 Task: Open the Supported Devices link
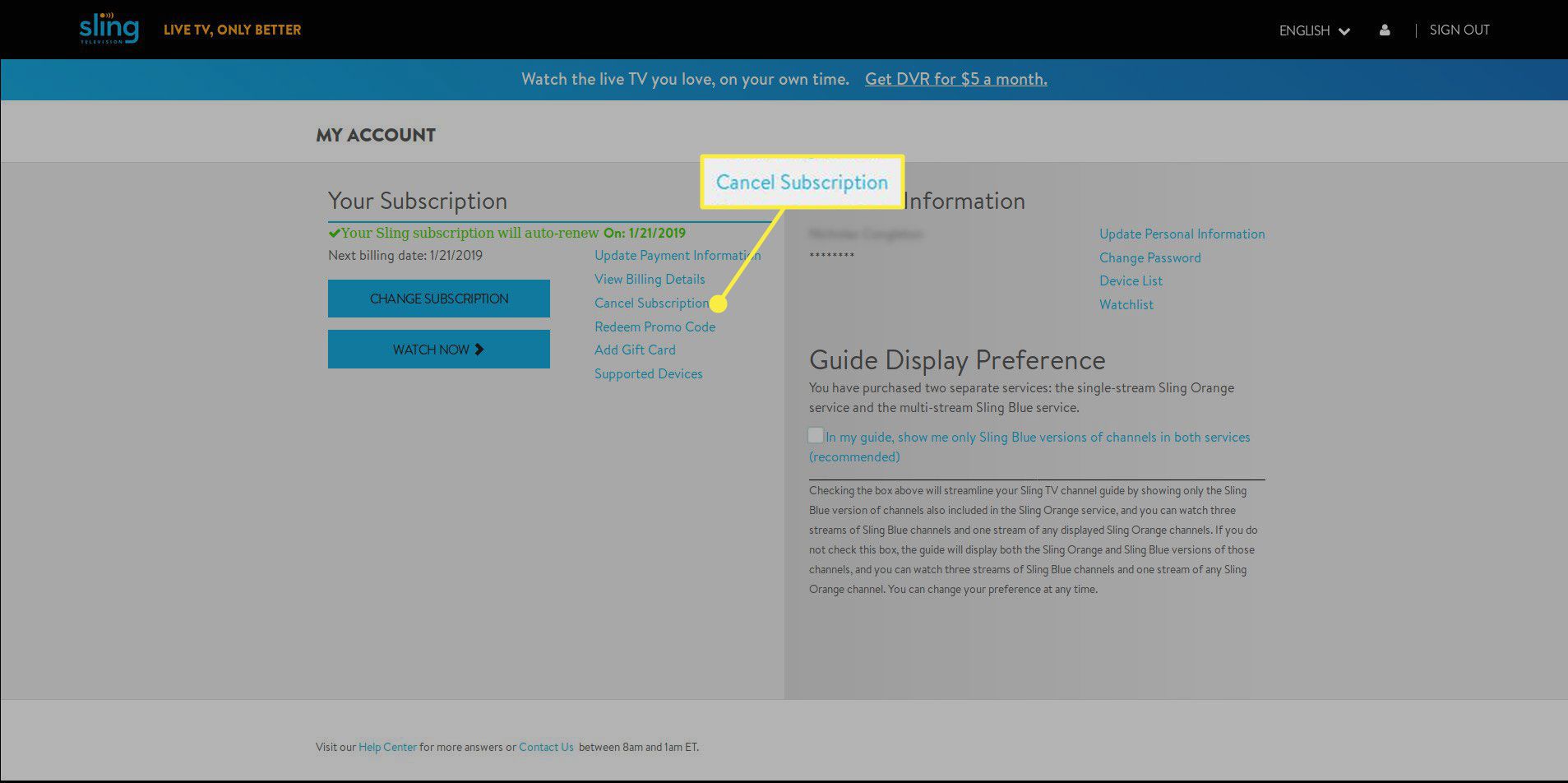click(648, 374)
